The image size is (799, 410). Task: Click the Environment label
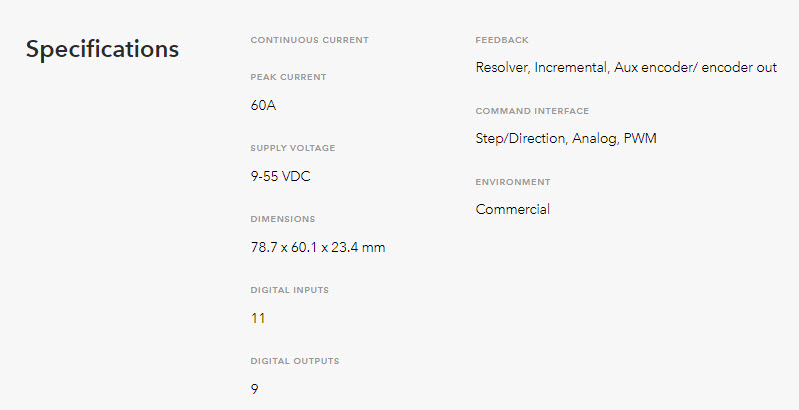[x=513, y=182]
